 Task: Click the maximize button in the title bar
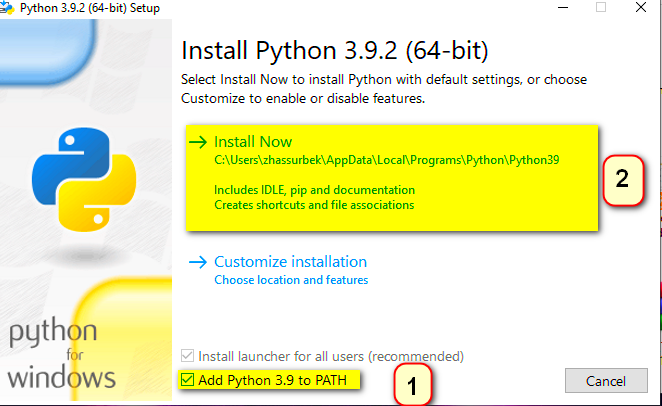(601, 7)
